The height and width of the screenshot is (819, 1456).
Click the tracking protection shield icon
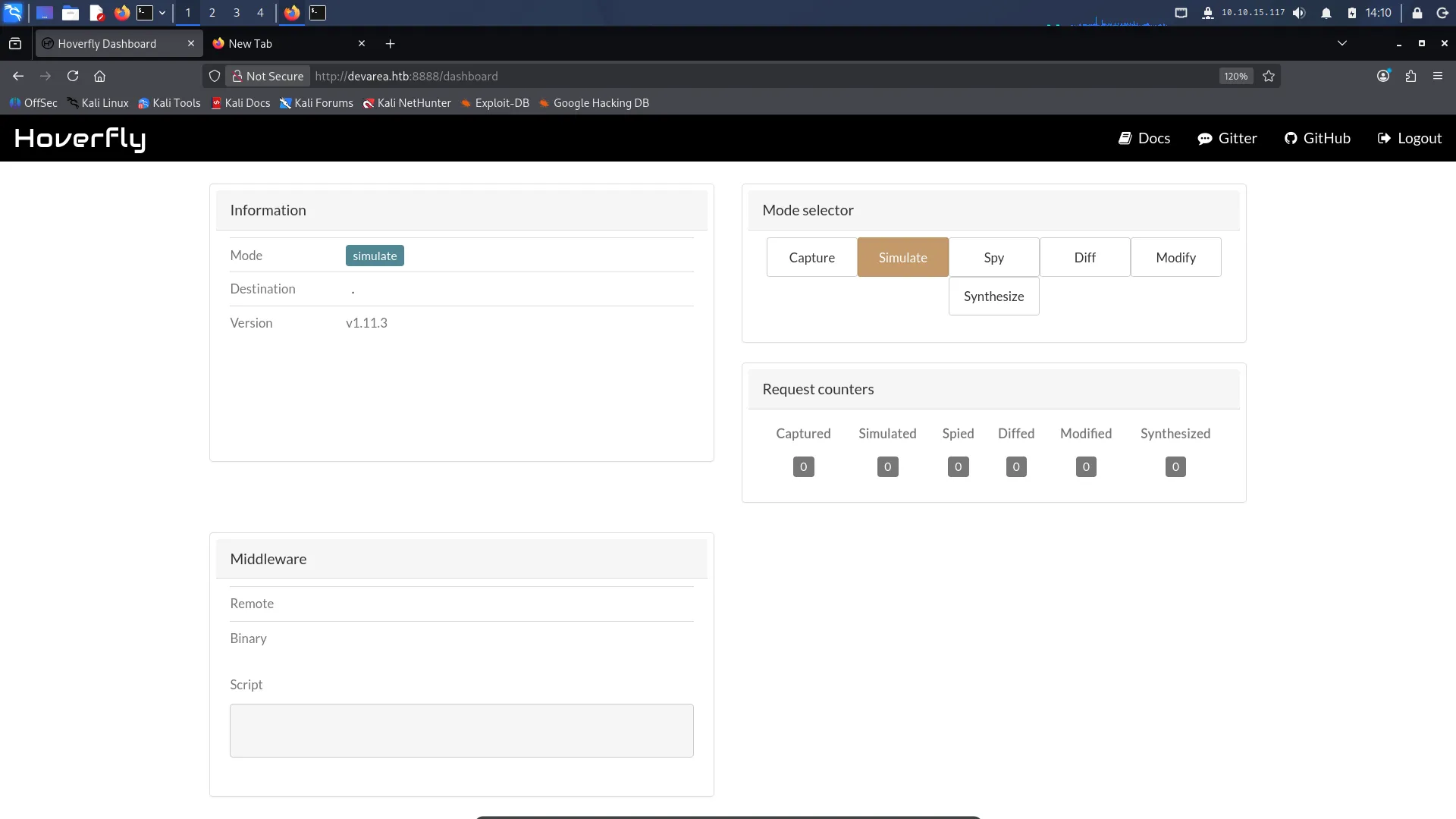215,76
